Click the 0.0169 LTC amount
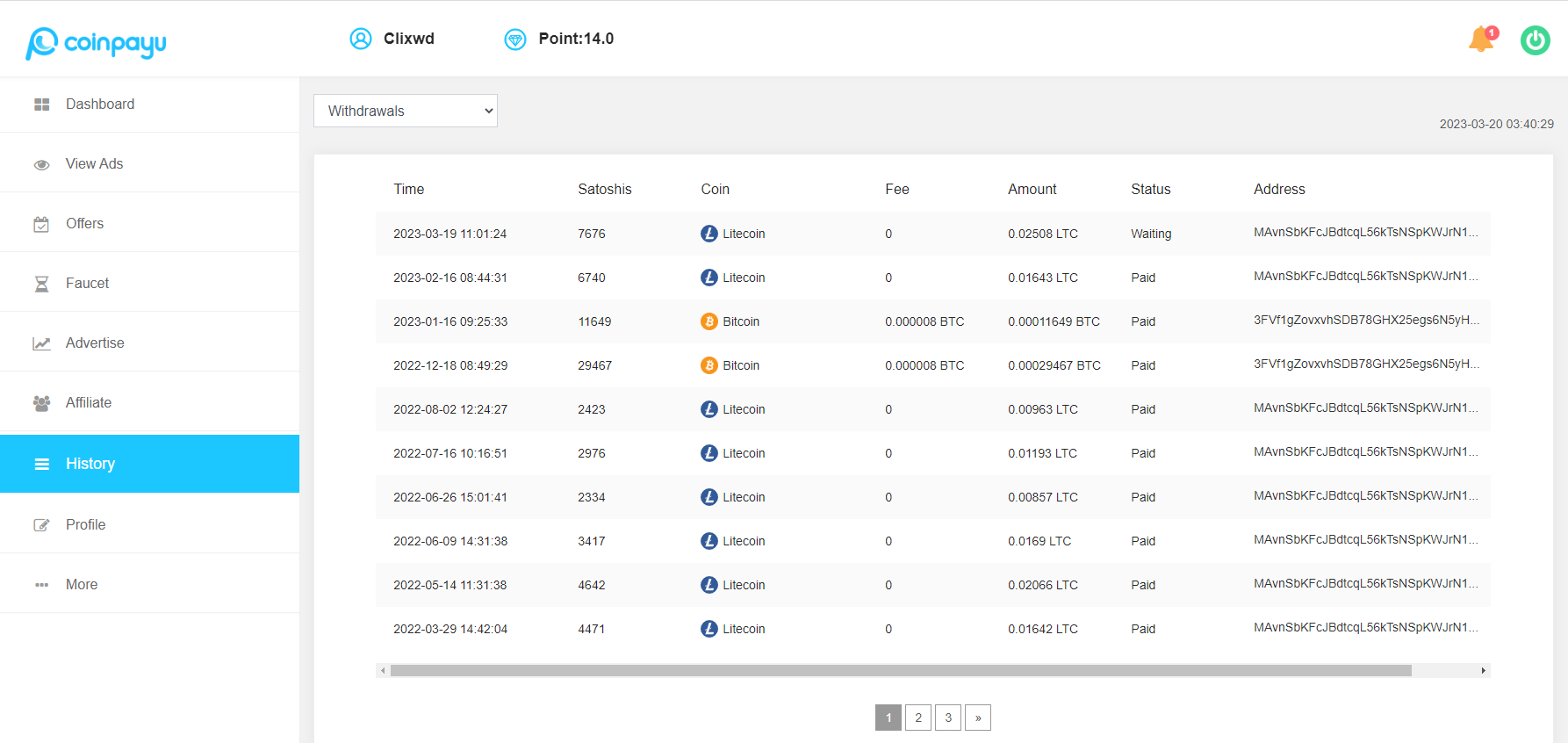Screen dimensions: 1568x743 click(x=1039, y=541)
